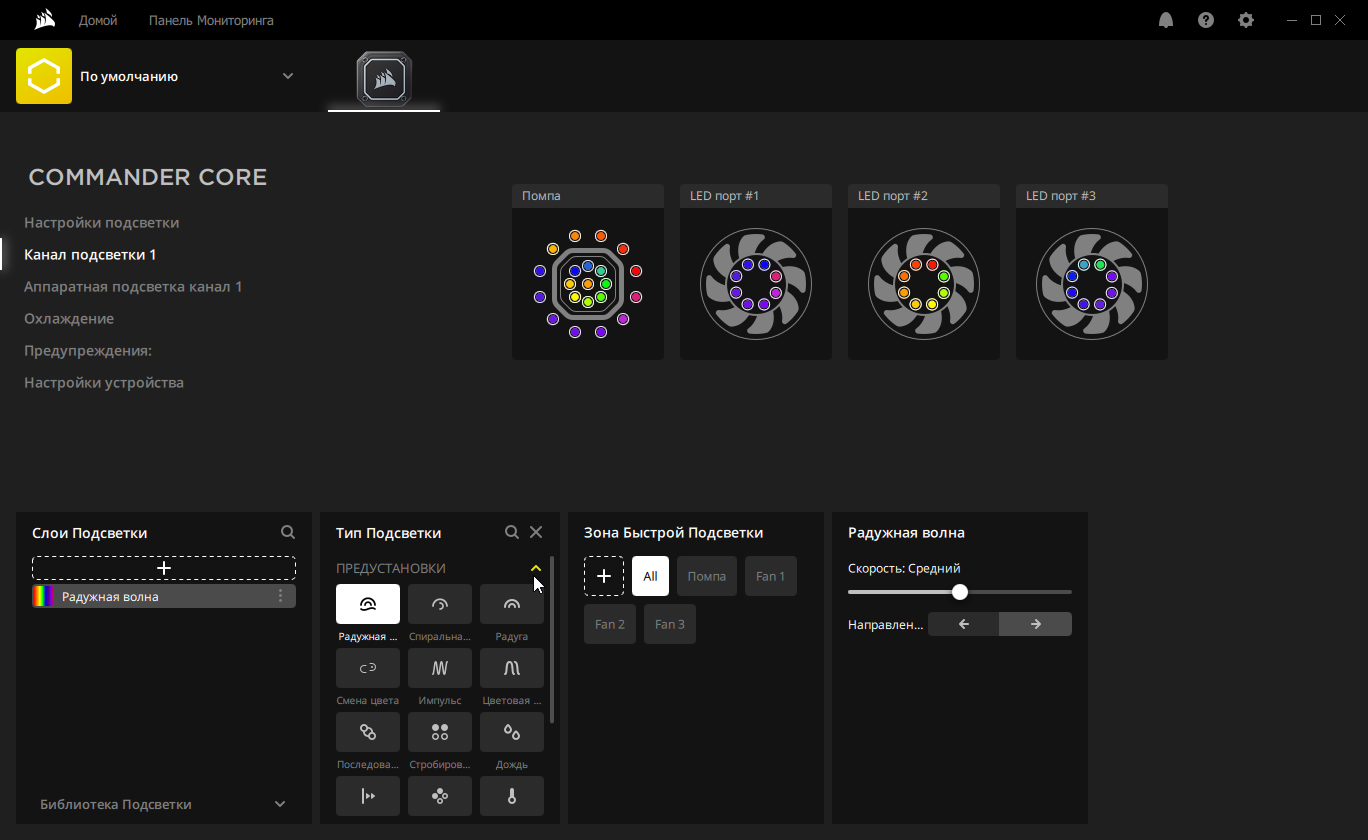1368x840 pixels.
Task: Open Настройки подсветки section
Action: pyautogui.click(x=102, y=222)
